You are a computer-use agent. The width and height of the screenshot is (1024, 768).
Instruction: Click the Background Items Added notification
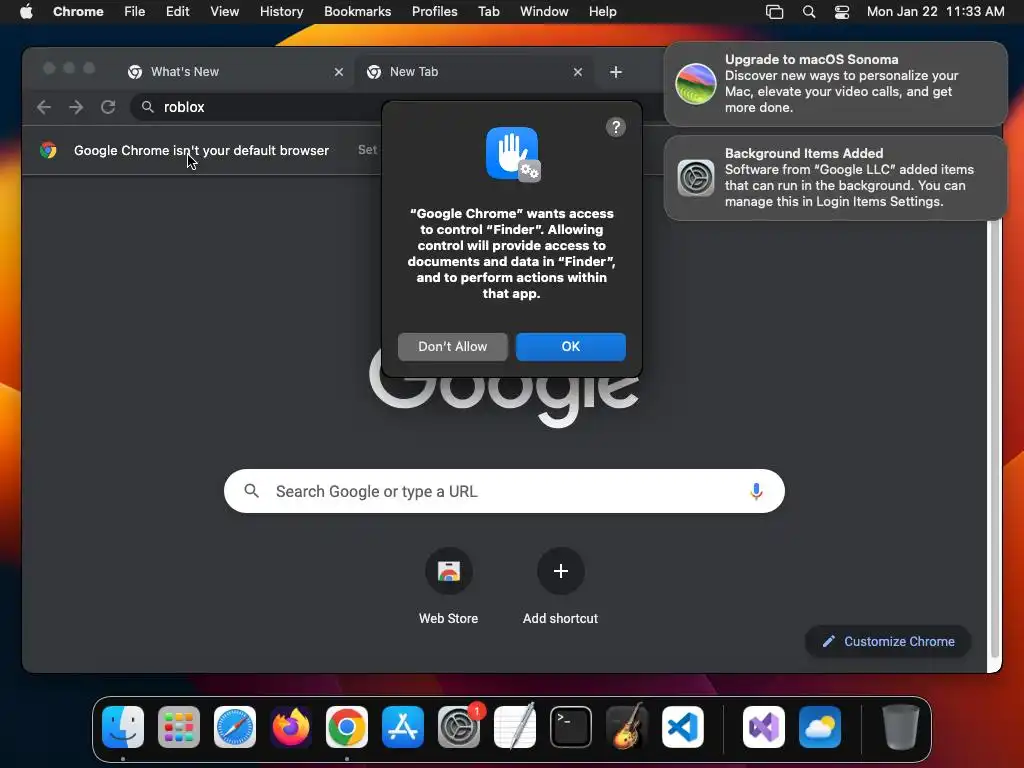click(835, 178)
